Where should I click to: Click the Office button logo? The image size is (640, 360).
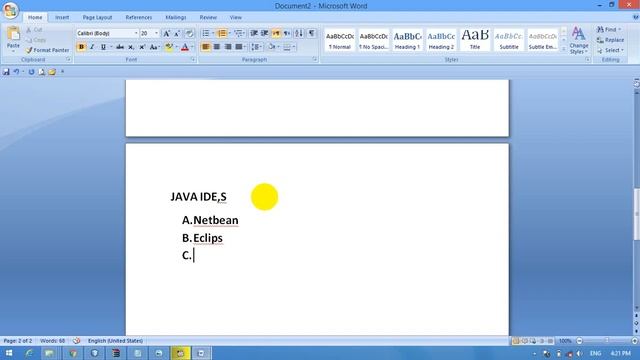coord(11,10)
